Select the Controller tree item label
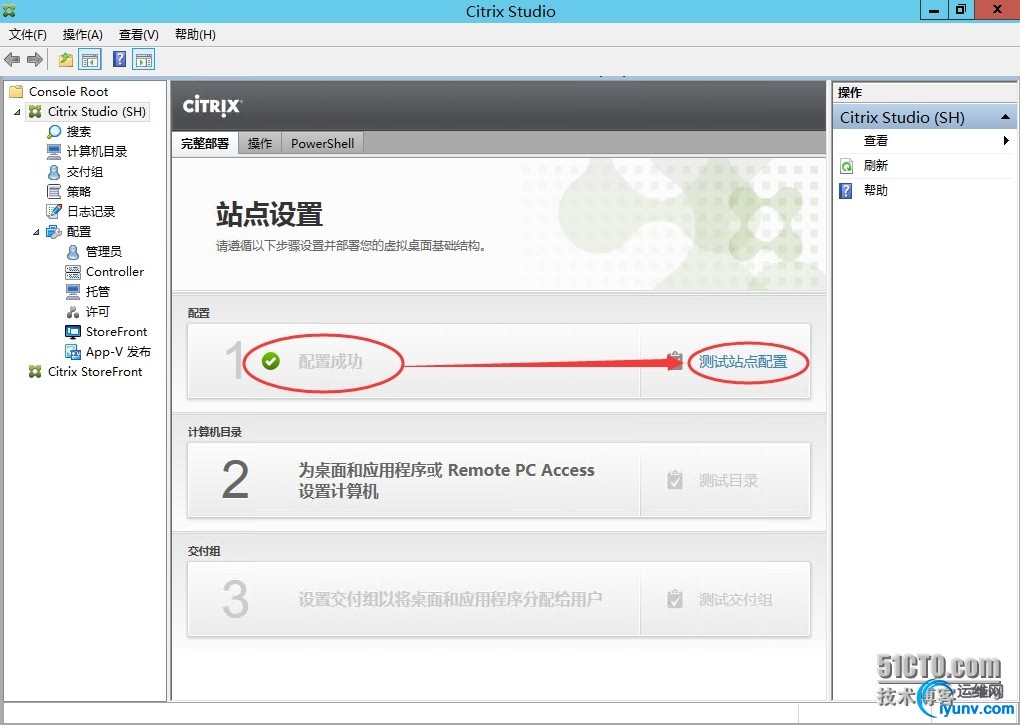Screen dimensions: 1020x725 [115, 272]
